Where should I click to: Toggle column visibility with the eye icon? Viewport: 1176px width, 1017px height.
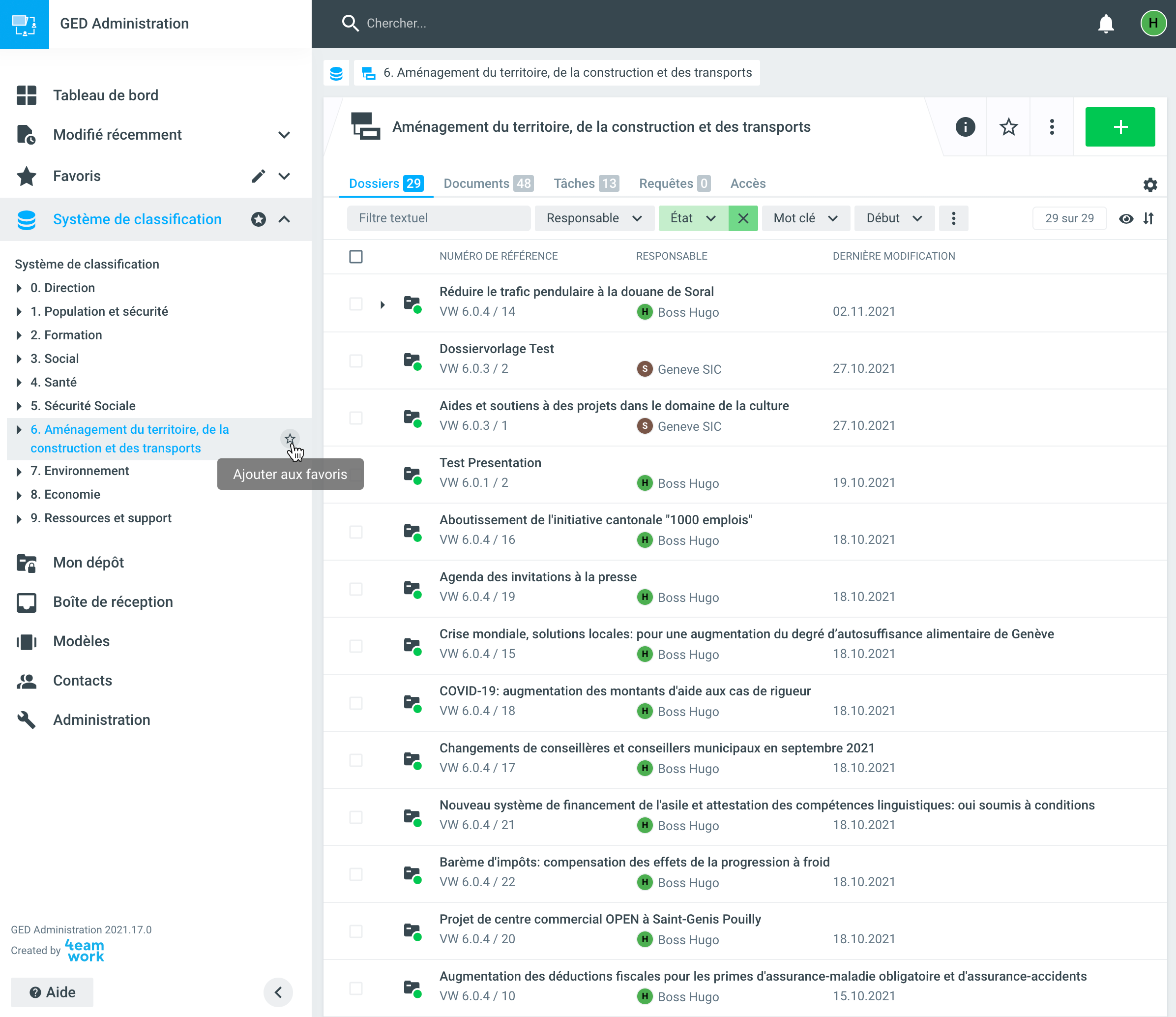click(x=1126, y=219)
